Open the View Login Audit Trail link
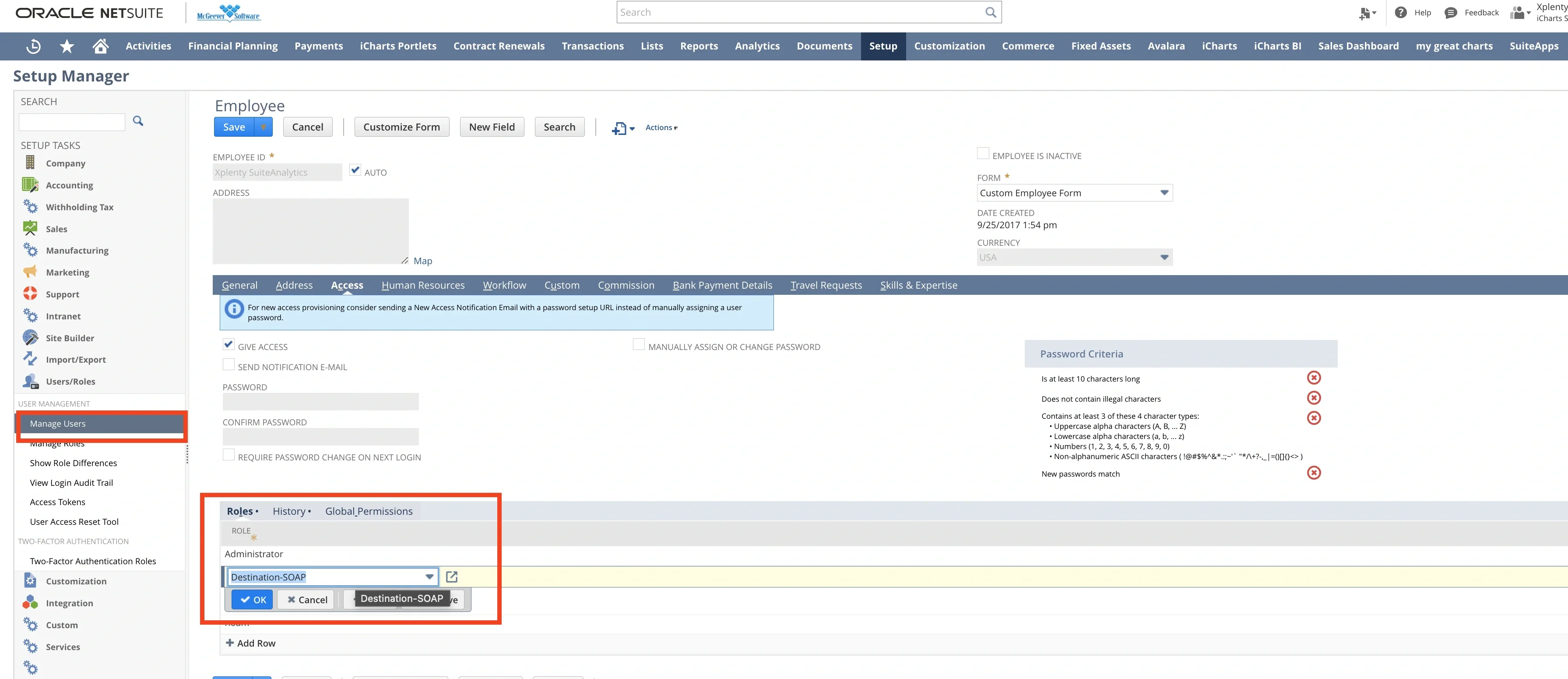This screenshot has width=1568, height=679. [x=71, y=482]
